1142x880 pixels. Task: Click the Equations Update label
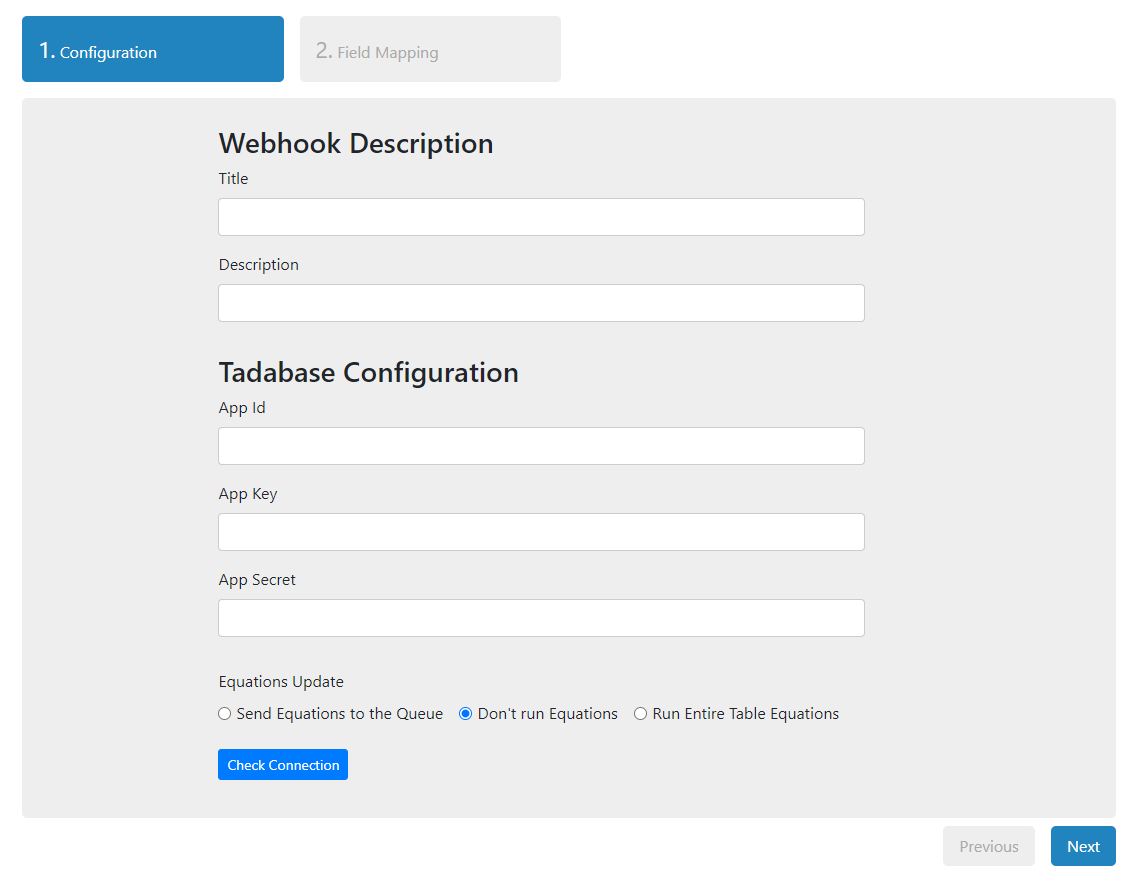click(x=281, y=682)
